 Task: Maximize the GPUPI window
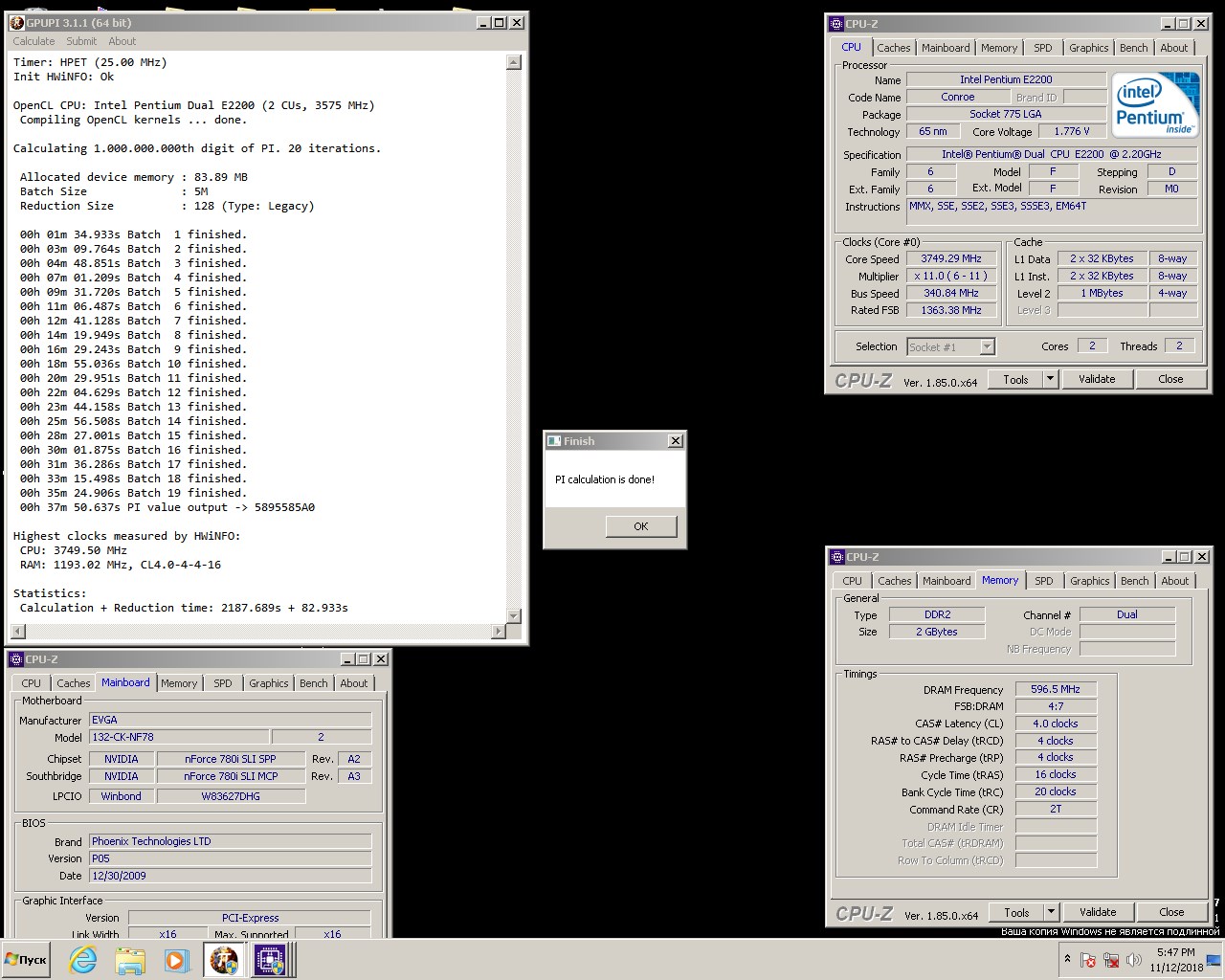click(x=499, y=22)
